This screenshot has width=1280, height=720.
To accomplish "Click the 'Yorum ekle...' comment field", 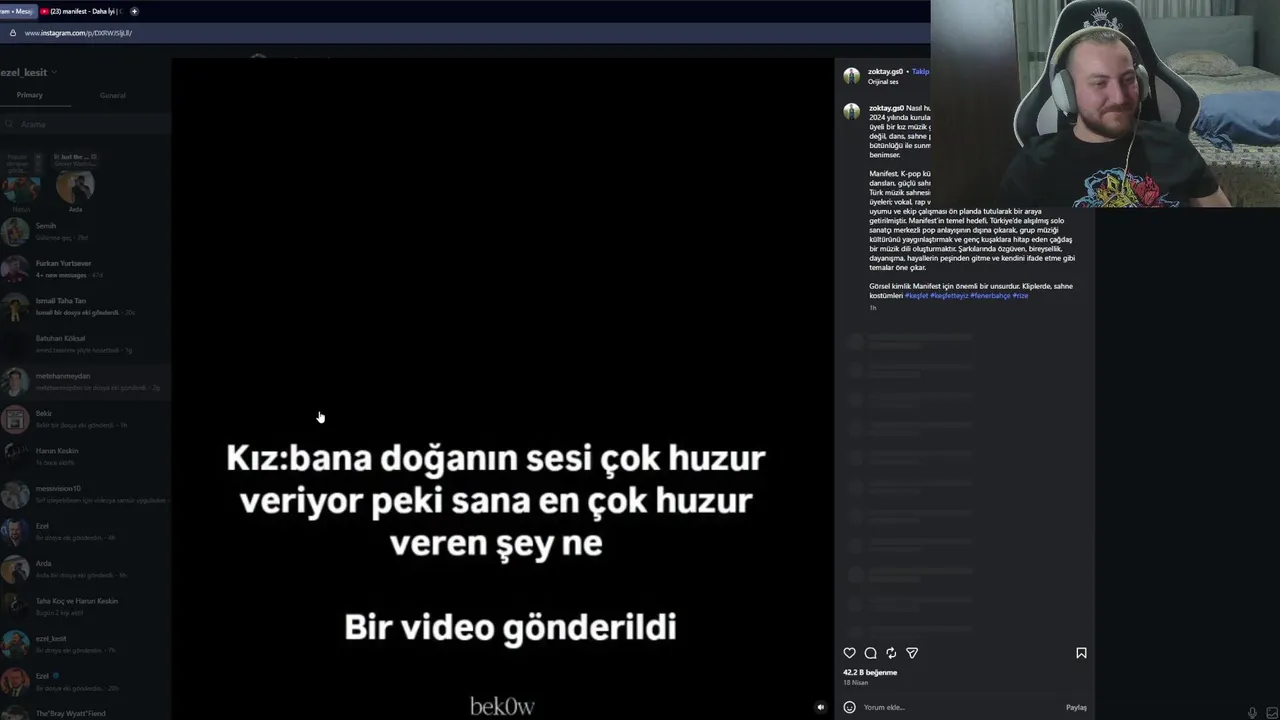I will click(x=960, y=707).
